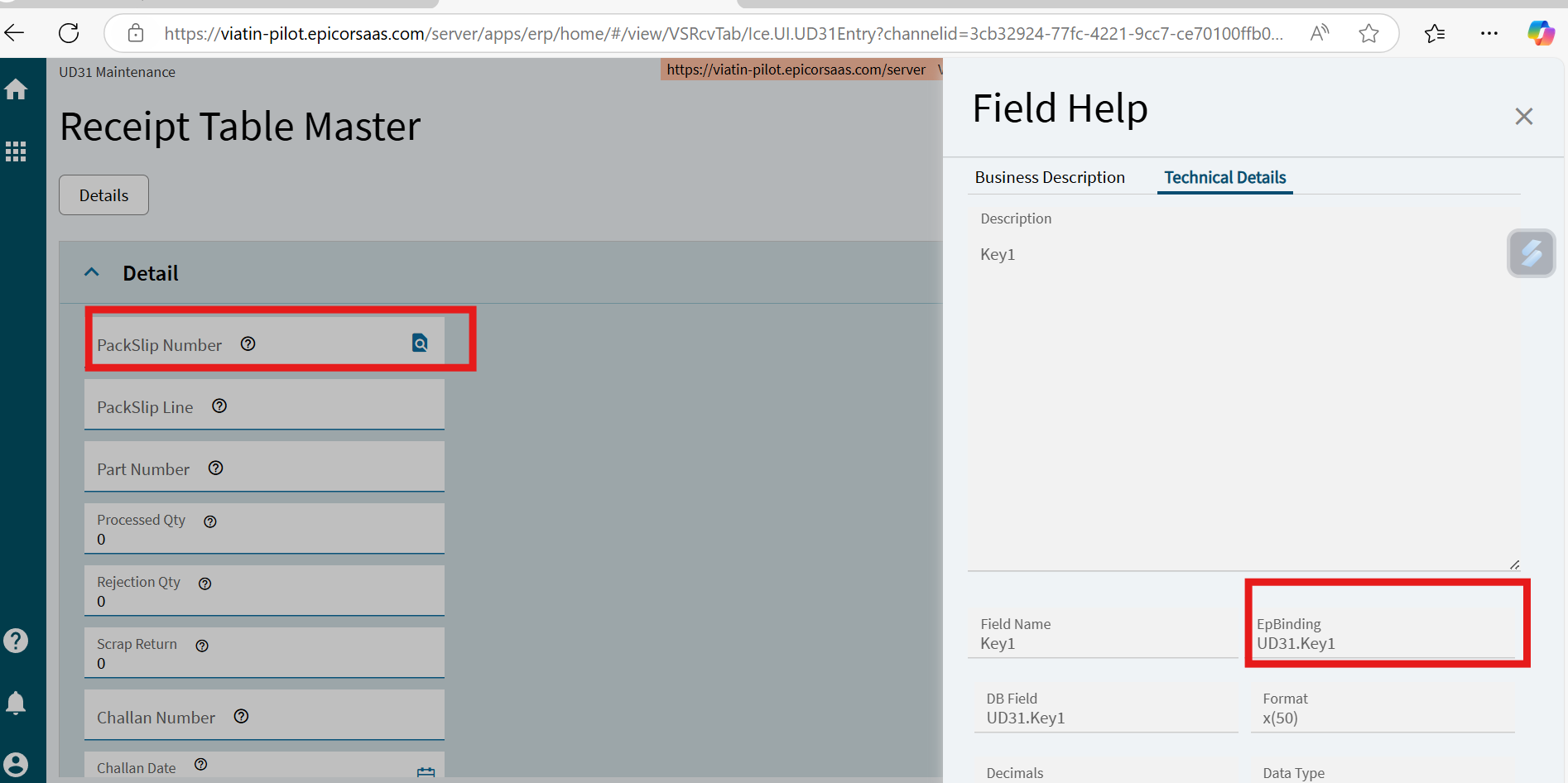Click the description resize handle
This screenshot has height=783, width=1568.
(x=1514, y=564)
